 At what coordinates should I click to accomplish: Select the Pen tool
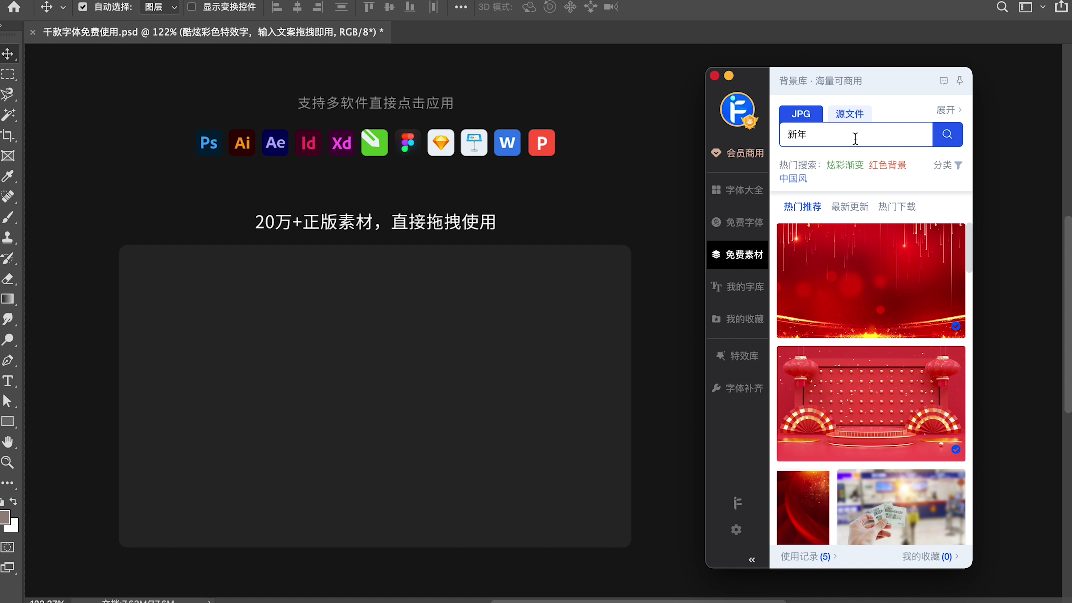coord(8,360)
